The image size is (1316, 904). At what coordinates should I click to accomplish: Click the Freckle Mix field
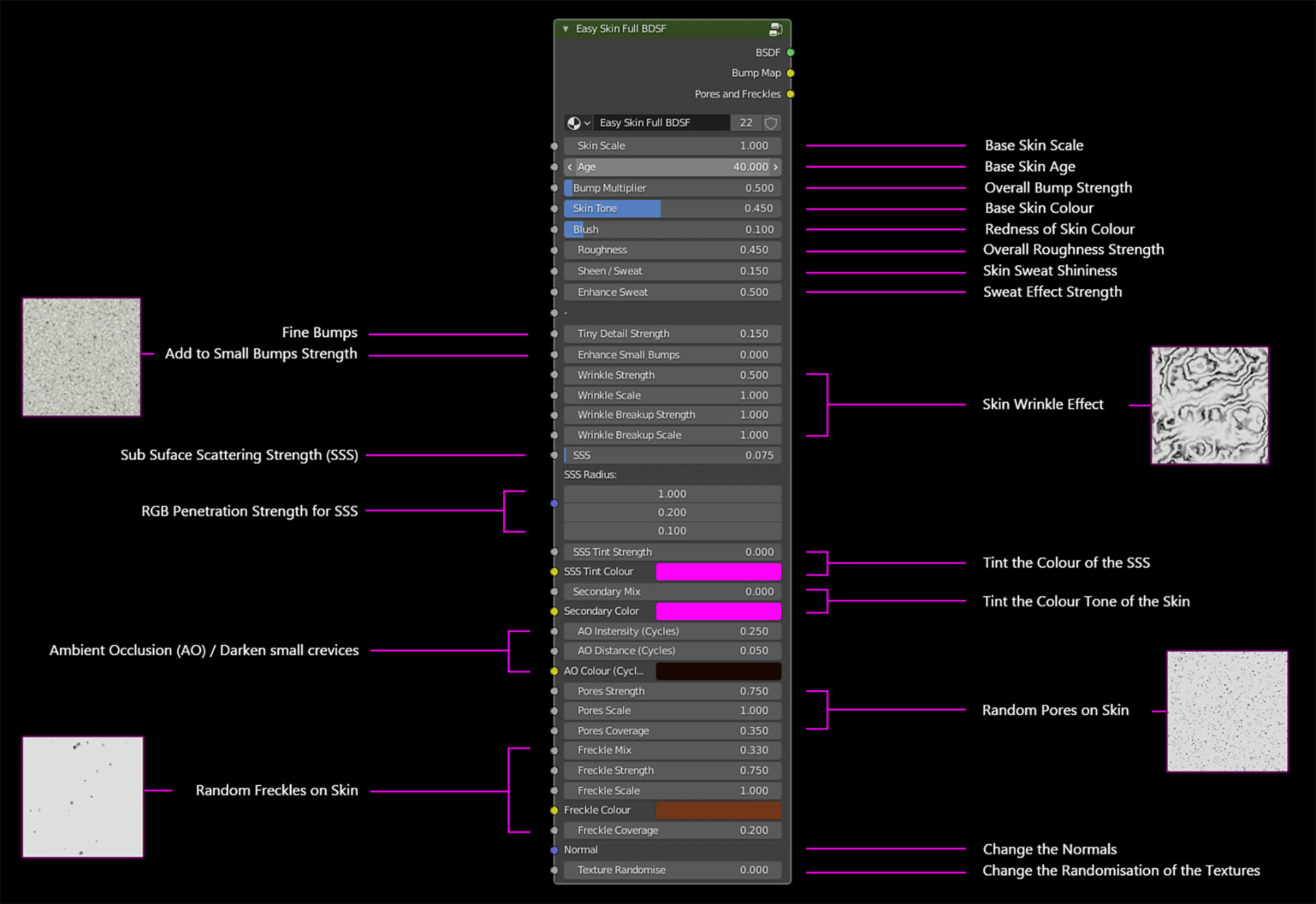click(672, 750)
